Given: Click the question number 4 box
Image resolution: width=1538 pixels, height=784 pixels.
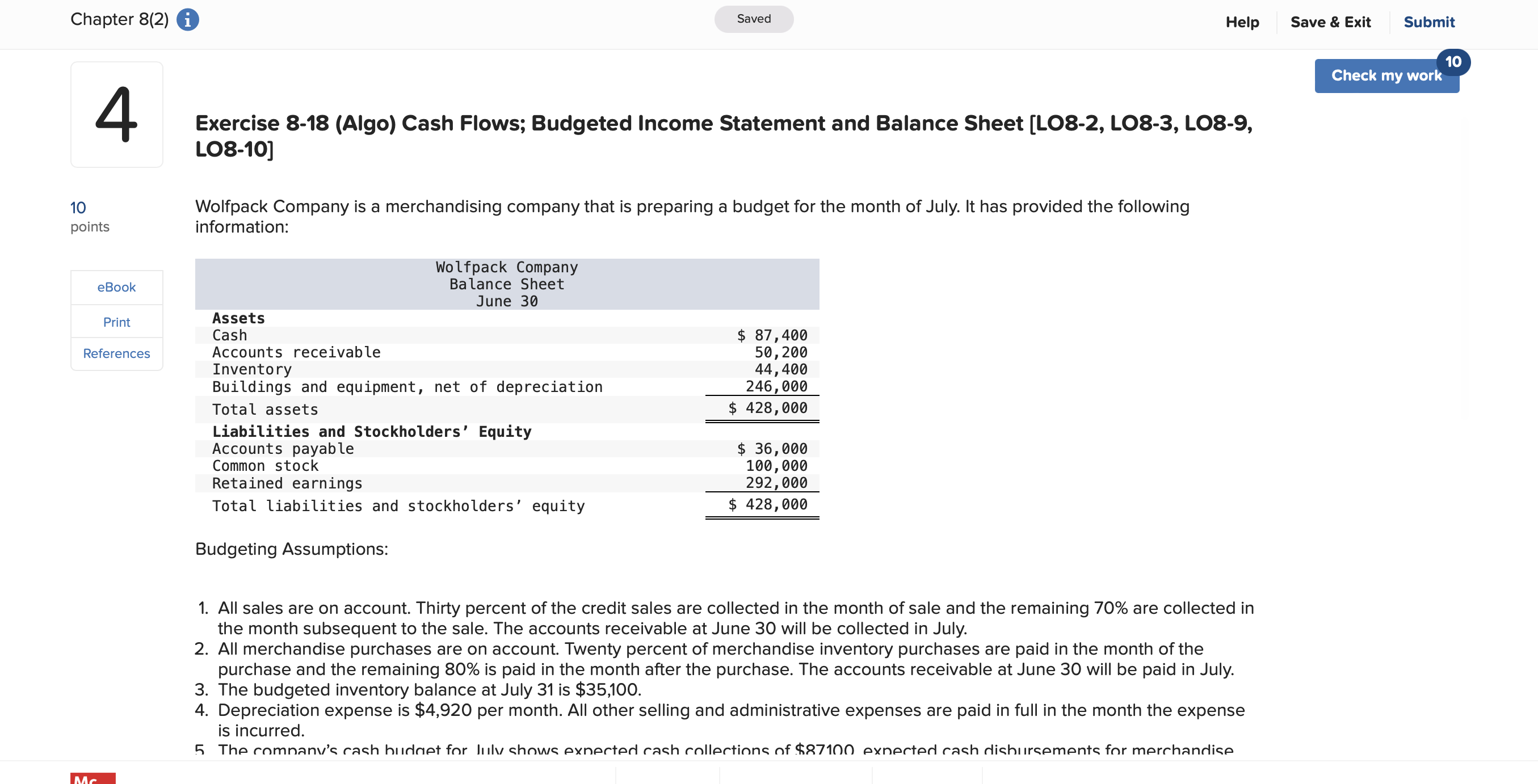Looking at the screenshot, I should 116,114.
